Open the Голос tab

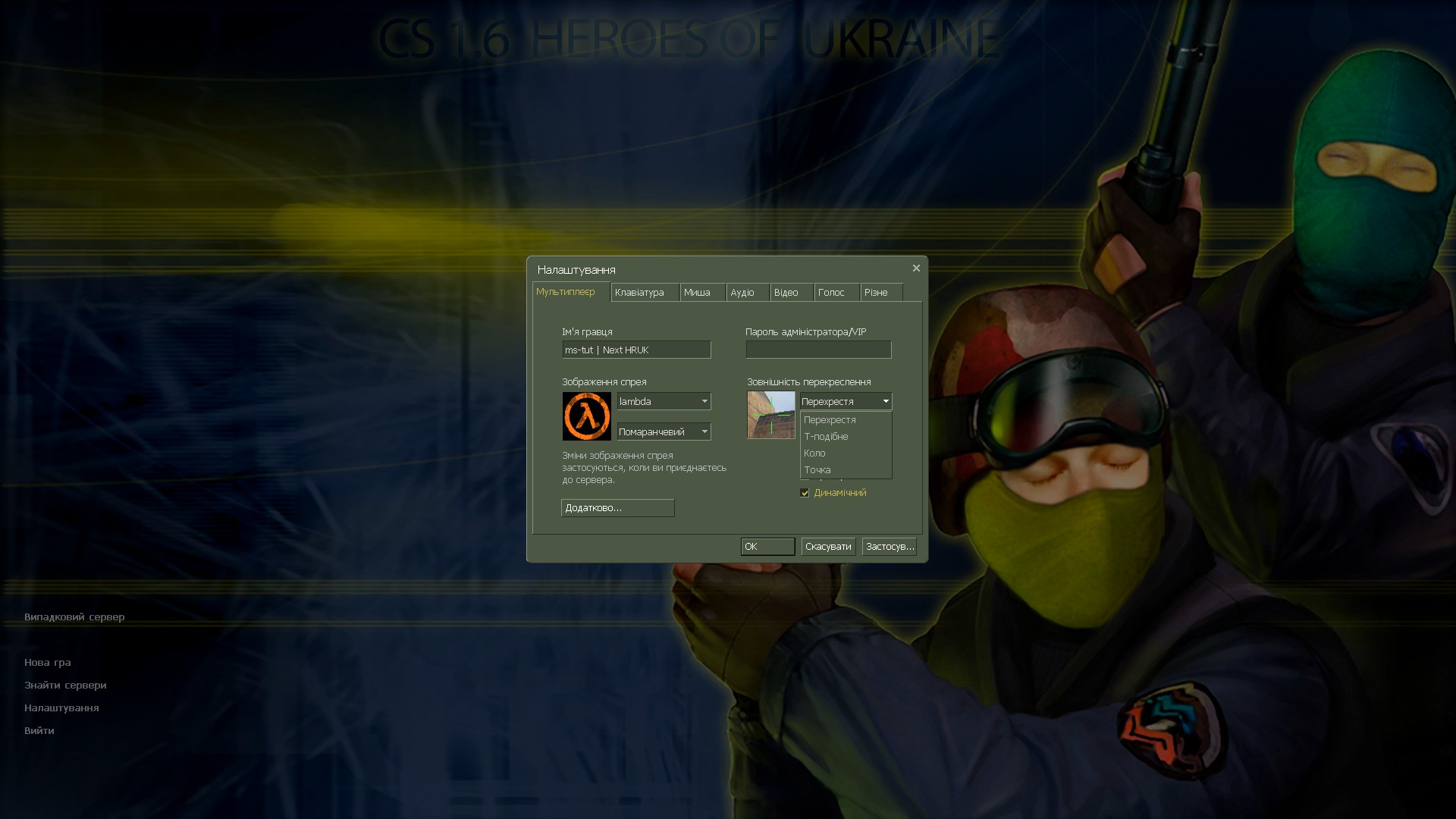pos(836,293)
